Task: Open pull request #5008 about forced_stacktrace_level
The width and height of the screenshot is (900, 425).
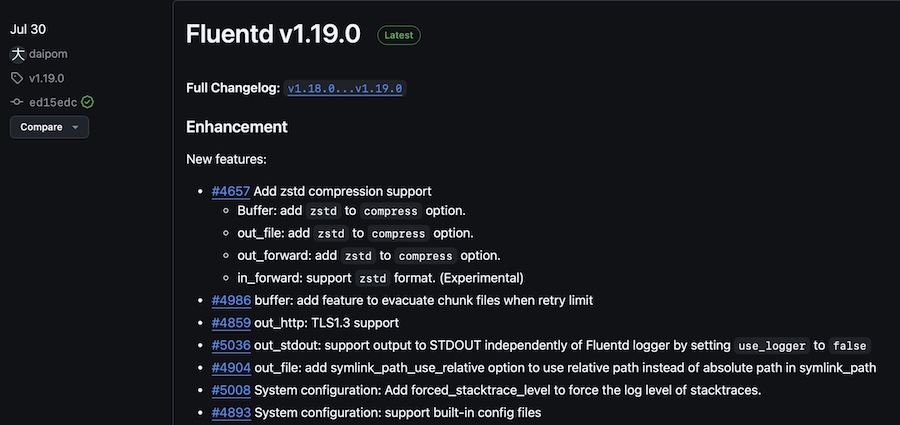Action: [231, 391]
